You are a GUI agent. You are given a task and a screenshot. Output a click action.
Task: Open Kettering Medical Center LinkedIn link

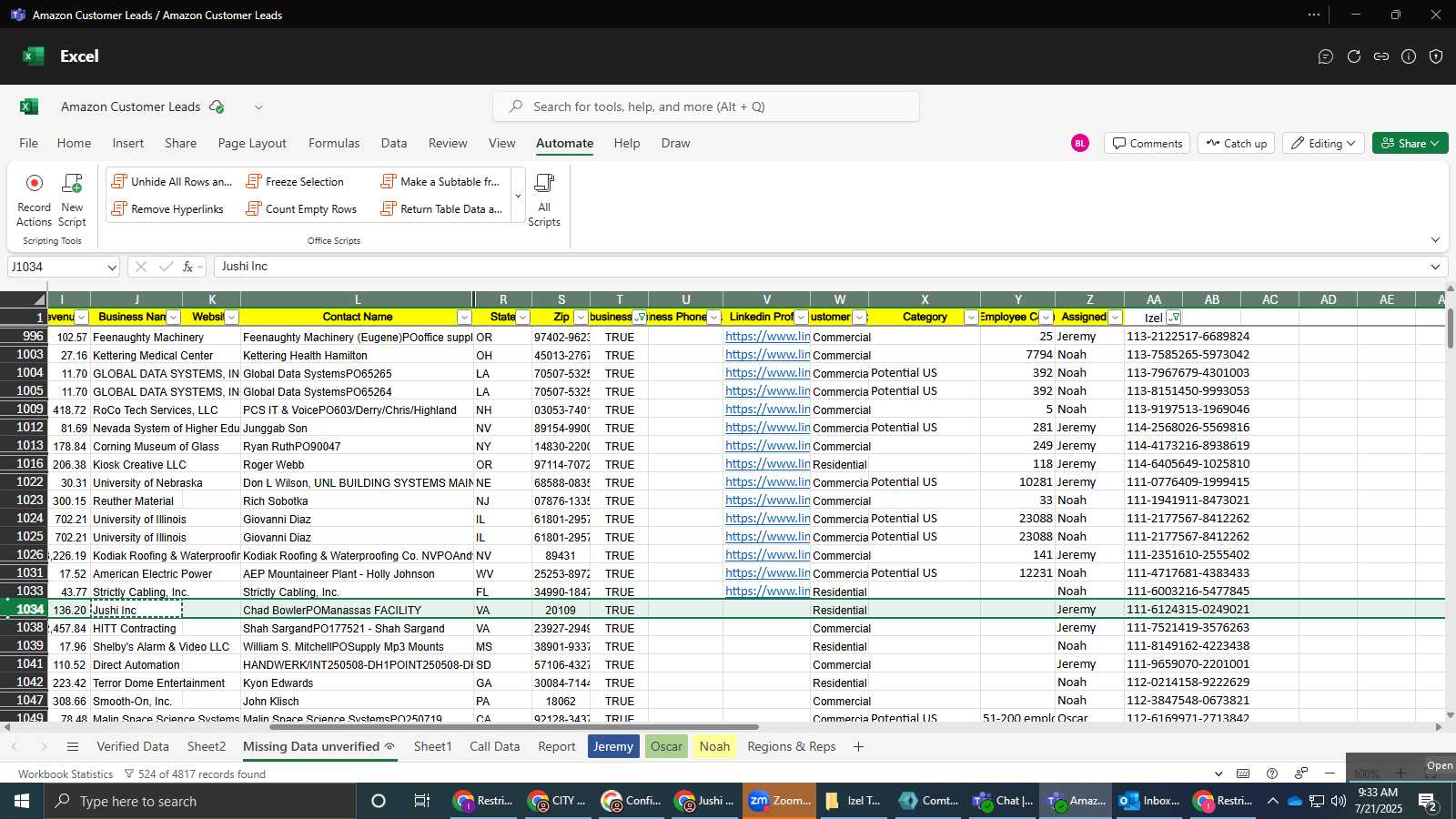click(x=767, y=355)
